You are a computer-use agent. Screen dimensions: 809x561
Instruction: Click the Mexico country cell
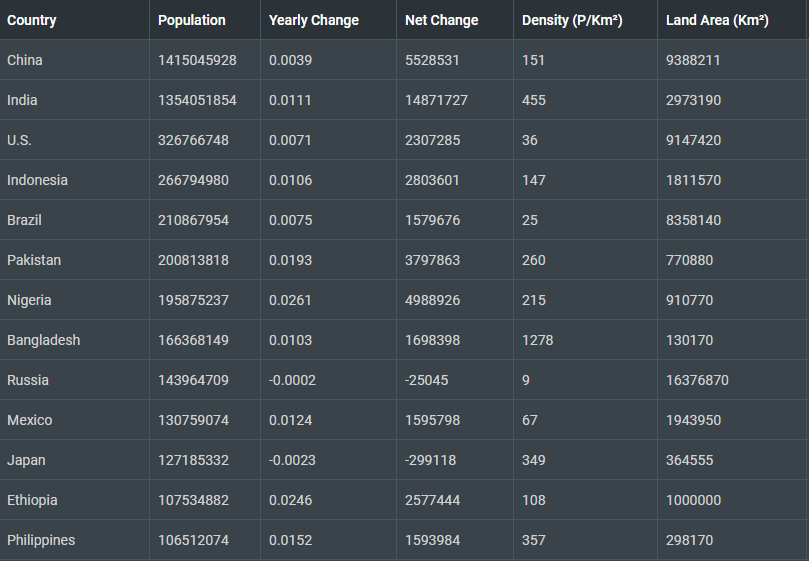[x=29, y=420]
